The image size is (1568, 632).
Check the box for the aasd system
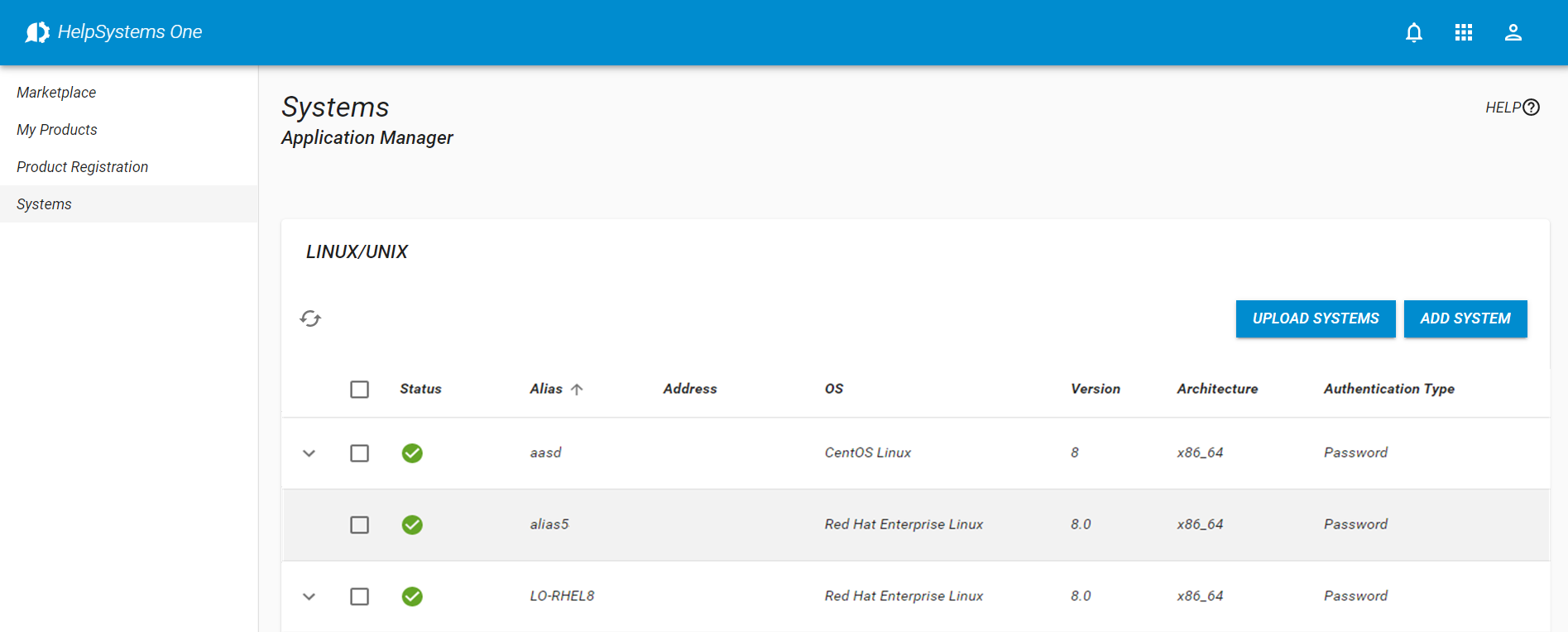359,453
